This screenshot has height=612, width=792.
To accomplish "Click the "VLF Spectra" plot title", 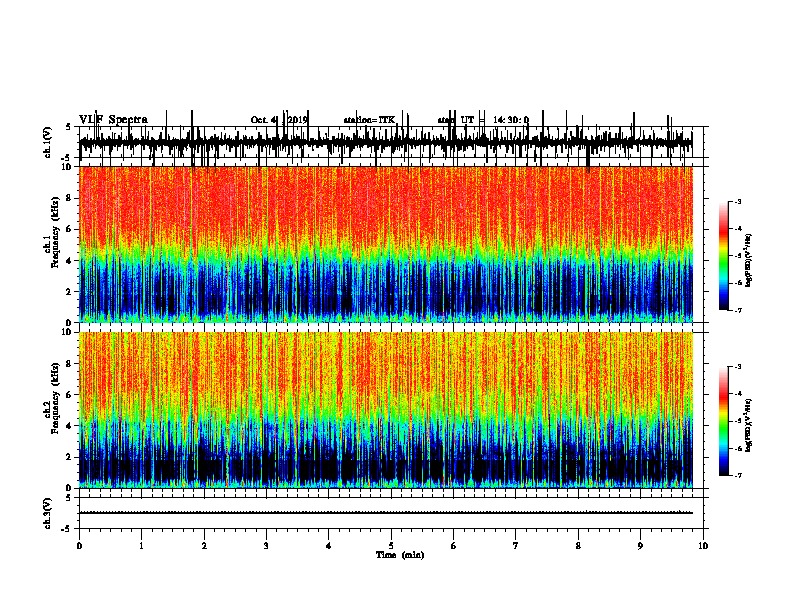I will (113, 120).
